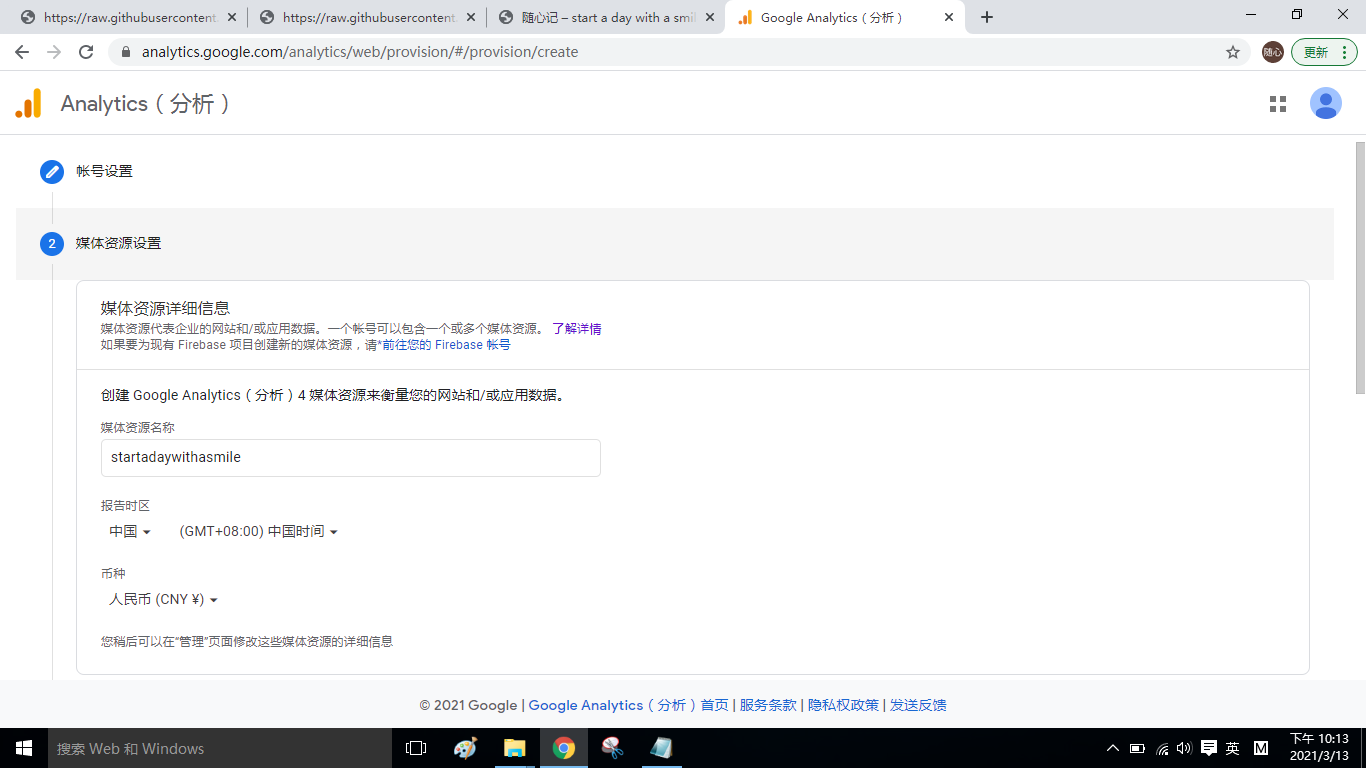Click the account profile avatar
1366x768 pixels.
(1326, 103)
